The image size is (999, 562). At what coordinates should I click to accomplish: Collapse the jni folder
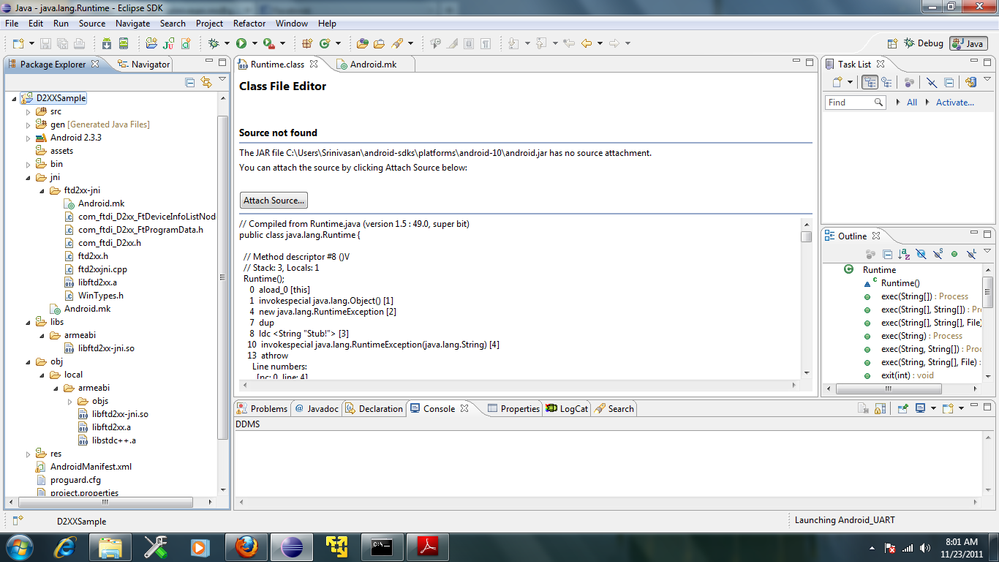[28, 178]
